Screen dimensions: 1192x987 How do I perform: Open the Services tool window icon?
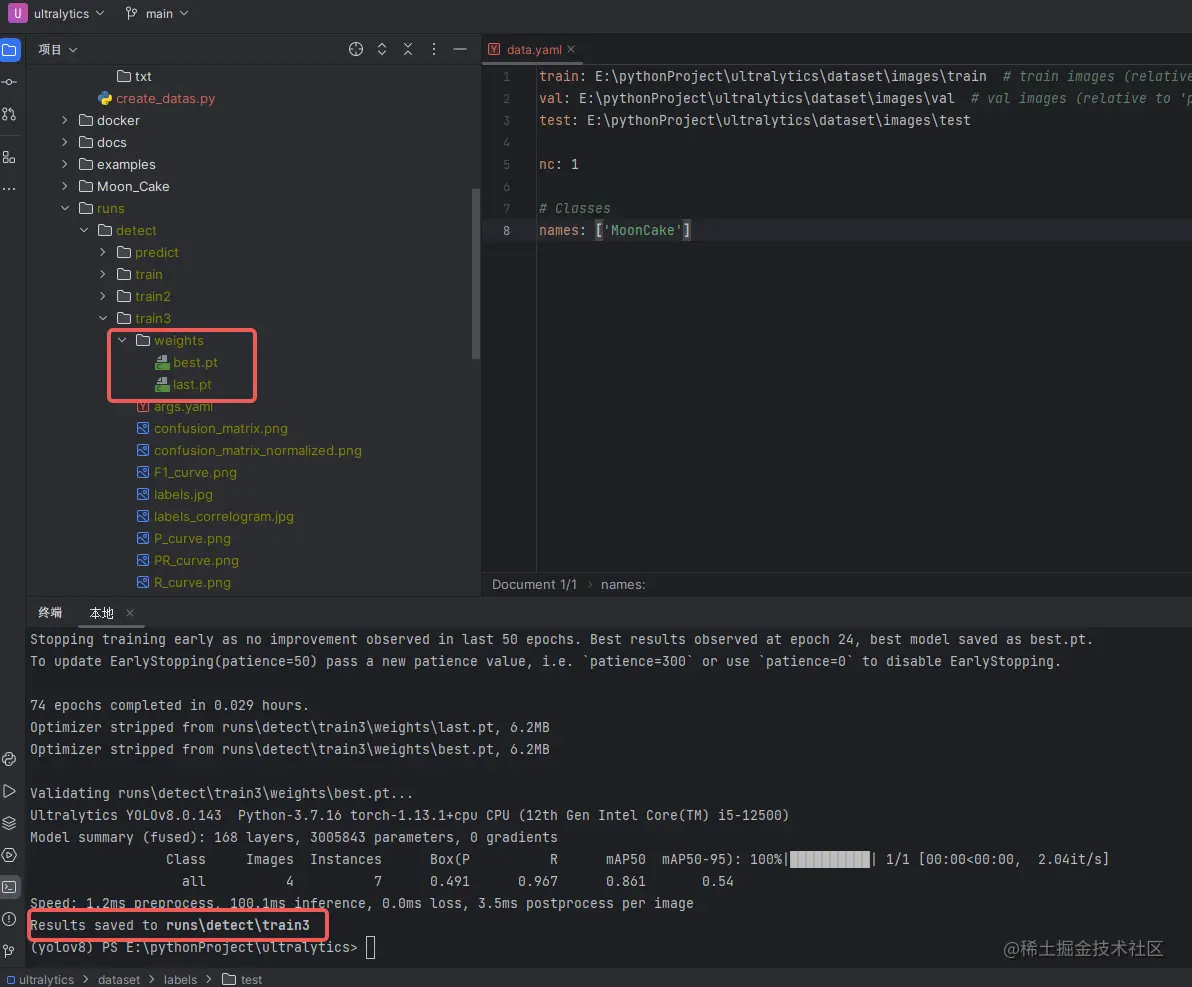click(x=9, y=855)
